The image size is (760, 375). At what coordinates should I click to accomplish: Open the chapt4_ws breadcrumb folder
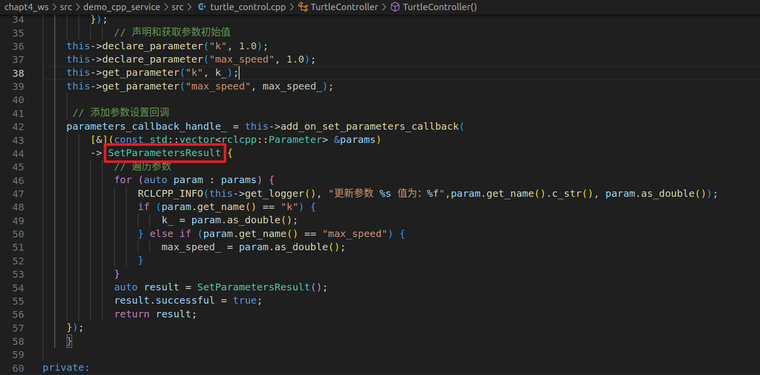(26, 7)
